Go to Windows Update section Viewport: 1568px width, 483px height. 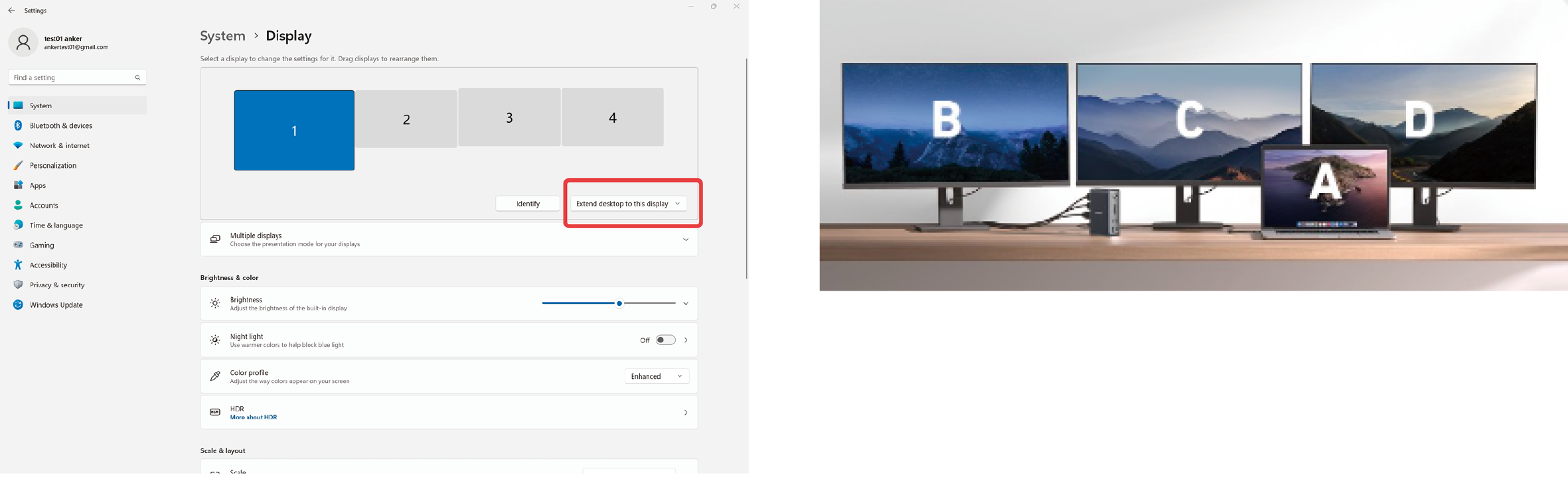tap(56, 305)
